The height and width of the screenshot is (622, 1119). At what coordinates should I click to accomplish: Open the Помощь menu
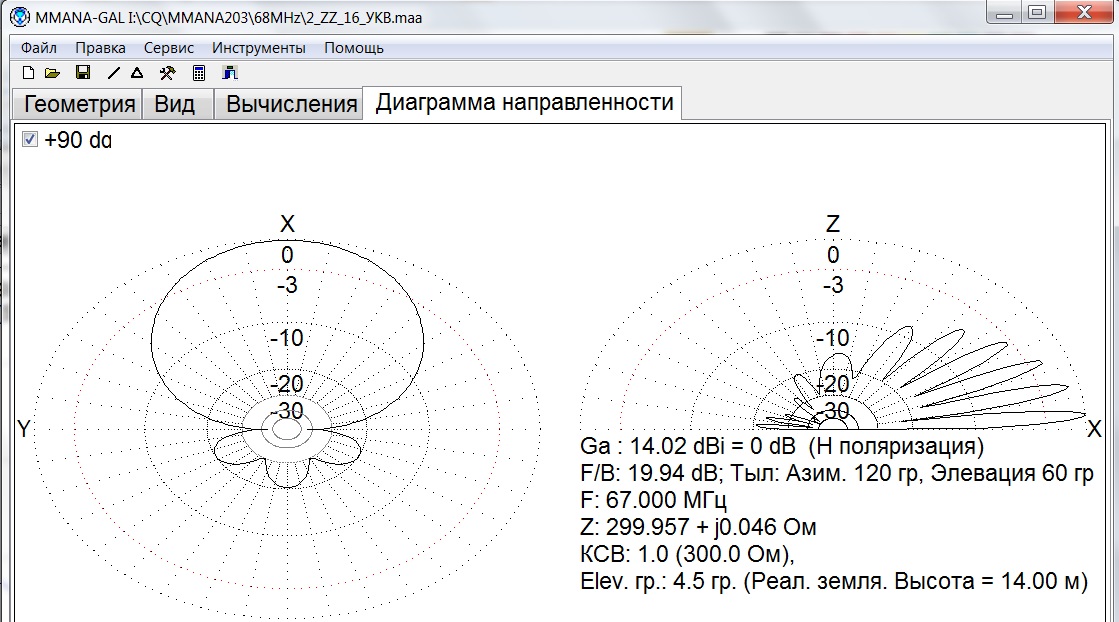(x=354, y=48)
